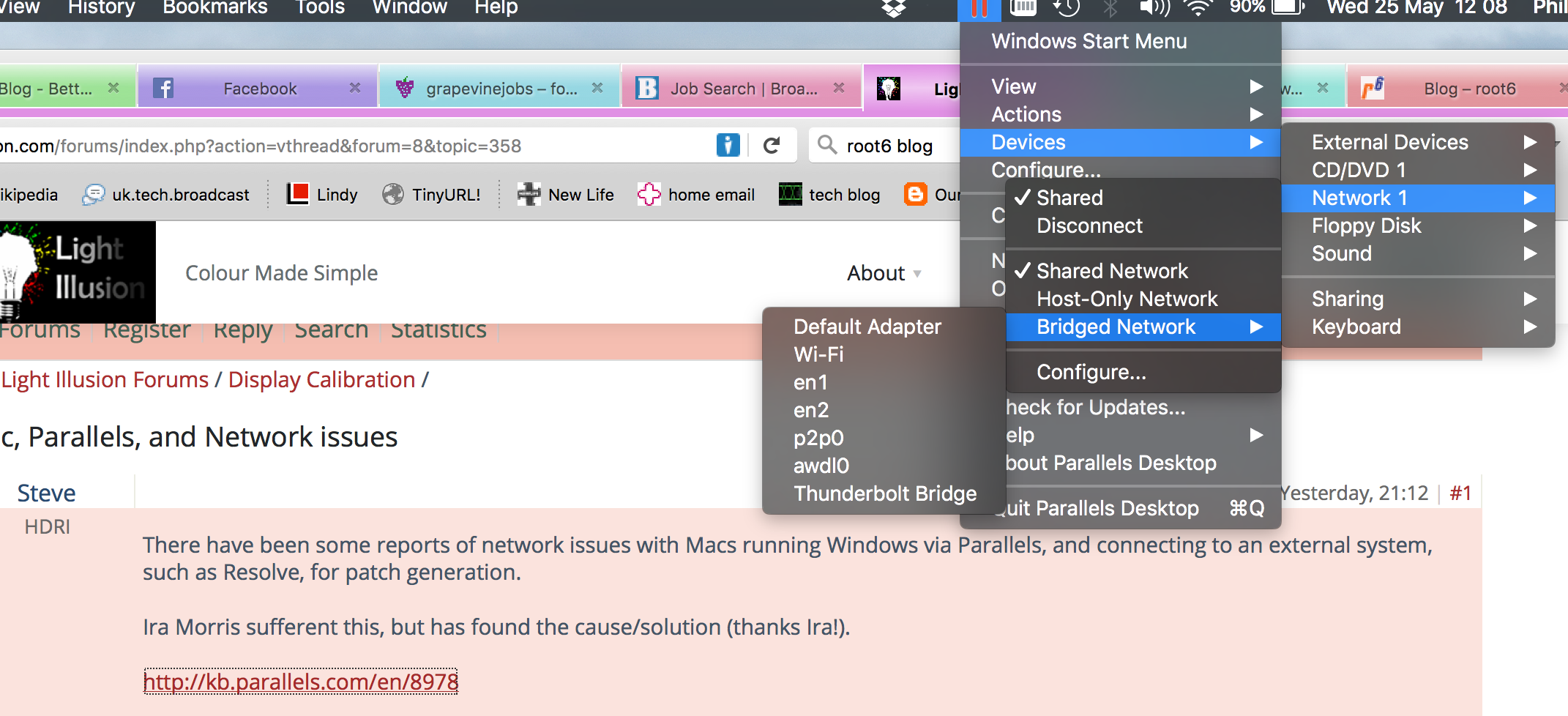The image size is (1568, 716).
Task: Expand the Devices submenu
Action: [1120, 142]
